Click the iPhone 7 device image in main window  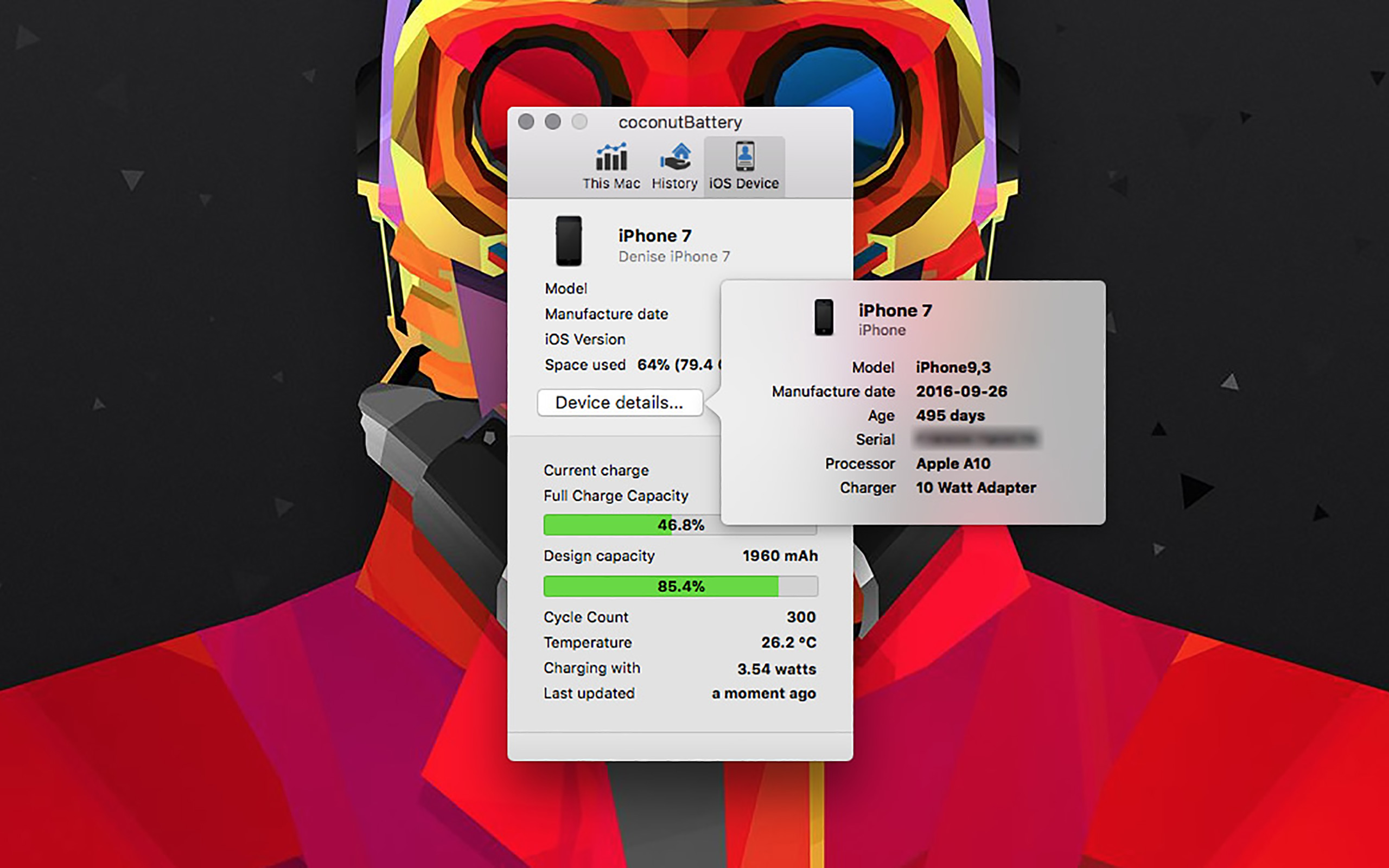click(x=569, y=241)
